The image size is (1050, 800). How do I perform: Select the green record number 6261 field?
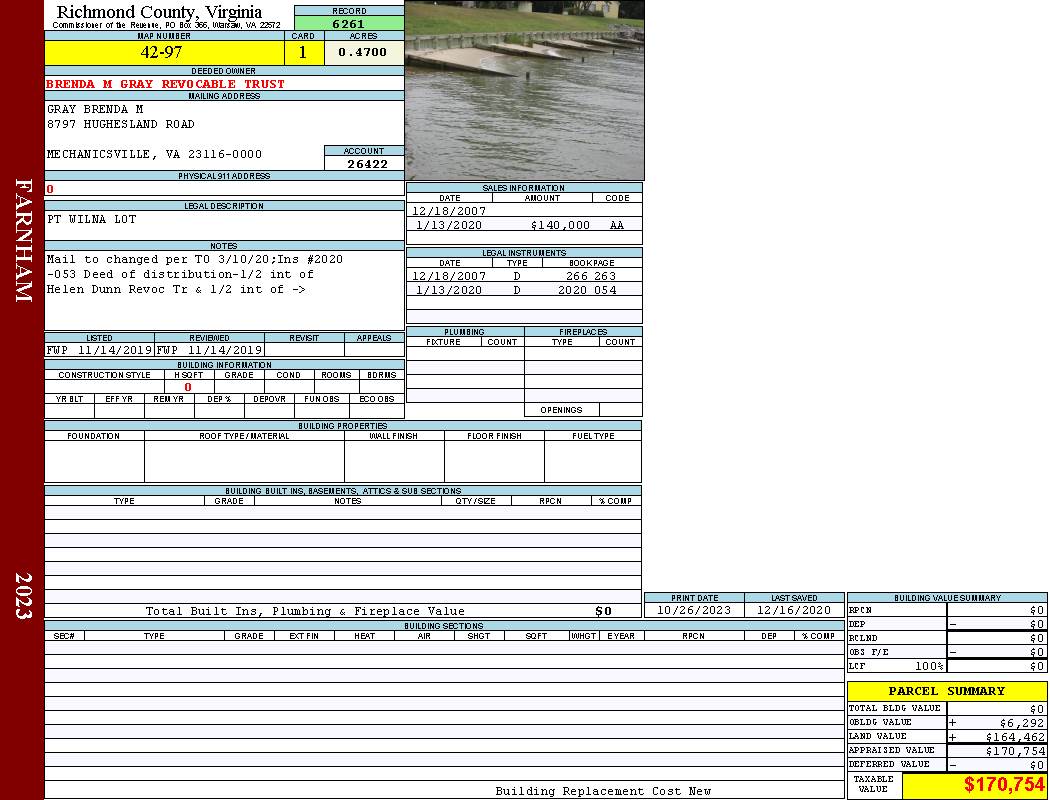point(349,24)
